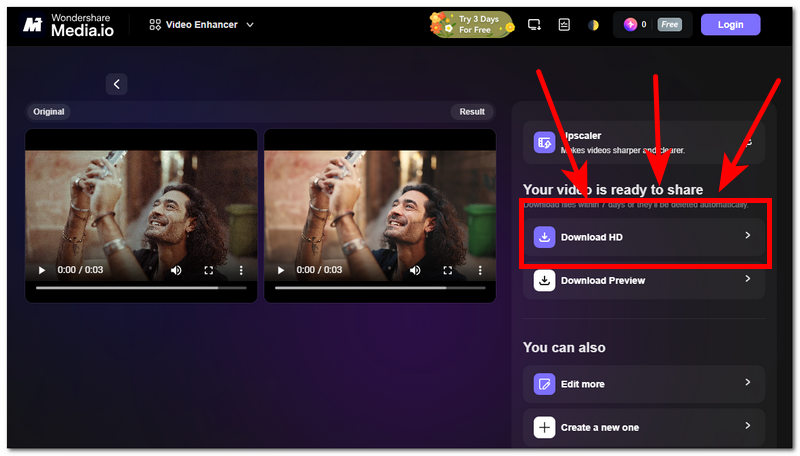Click the Edit more option
Viewport: 800px width, 456px height.
(644, 384)
